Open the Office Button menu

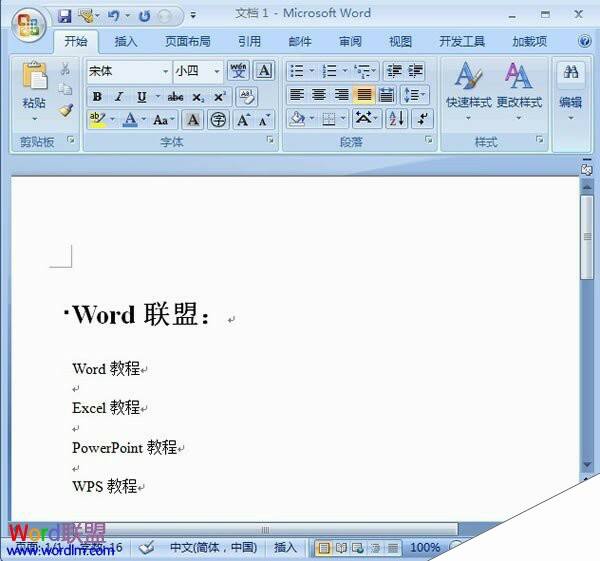[x=29, y=25]
